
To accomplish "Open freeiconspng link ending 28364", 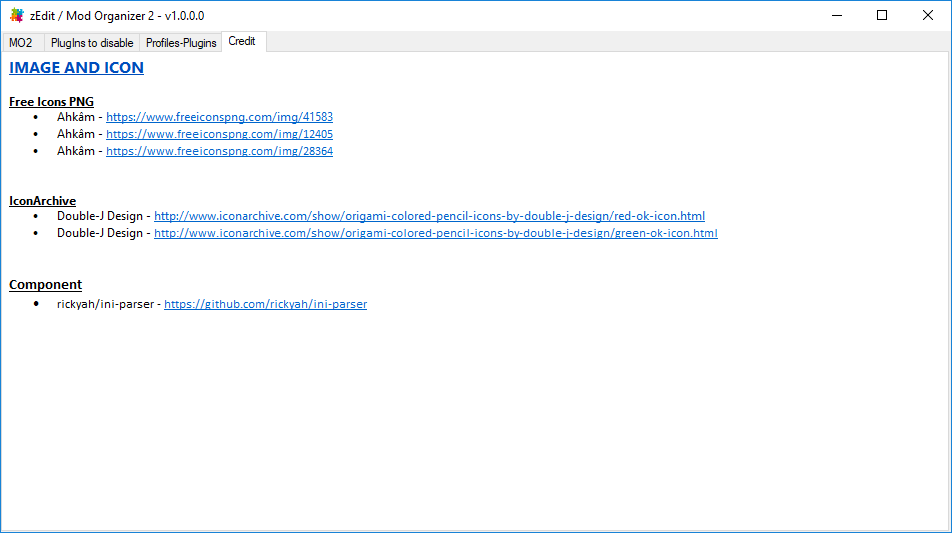I will pyautogui.click(x=219, y=151).
